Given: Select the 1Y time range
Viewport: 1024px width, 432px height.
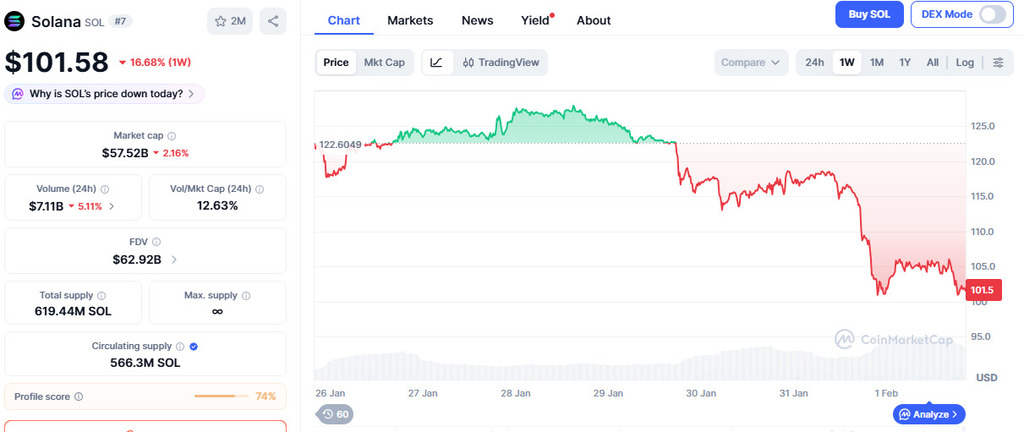Looking at the screenshot, I should tap(905, 62).
